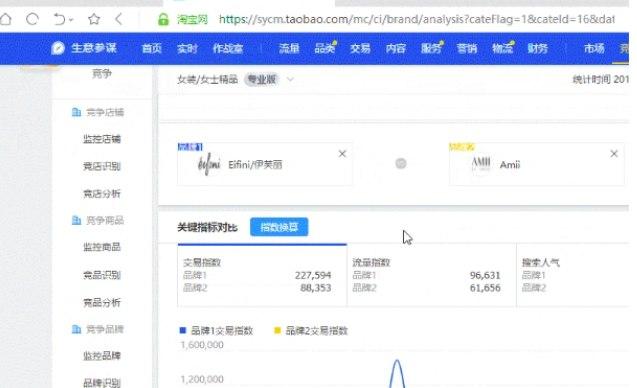Click the 竞争 sidebar heading
Screen dimensions: 637x388
click(102, 74)
